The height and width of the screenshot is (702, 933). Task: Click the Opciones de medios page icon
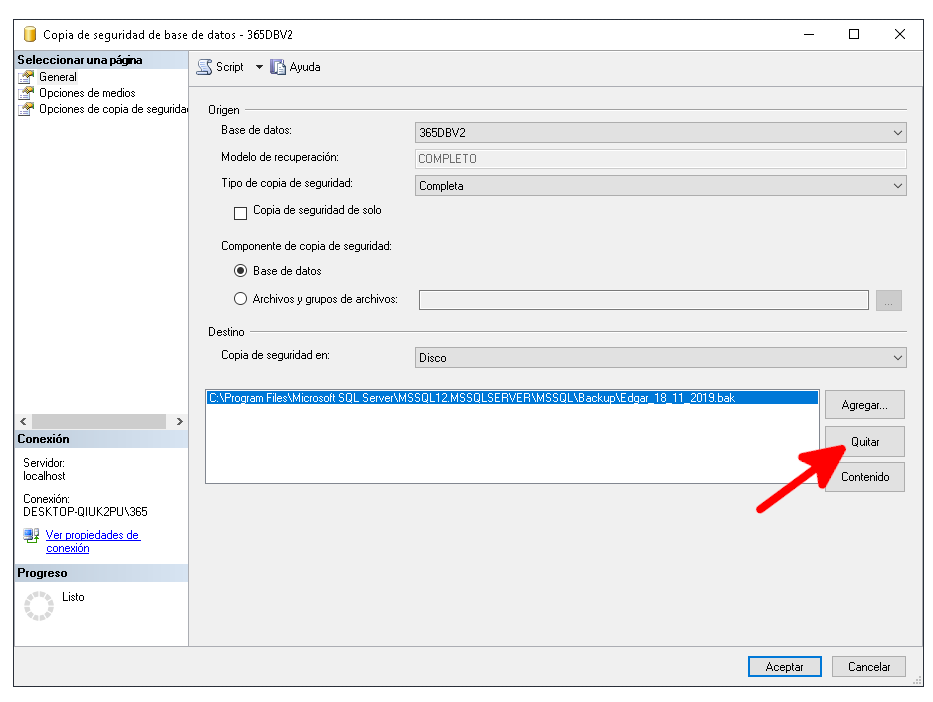click(x=27, y=93)
